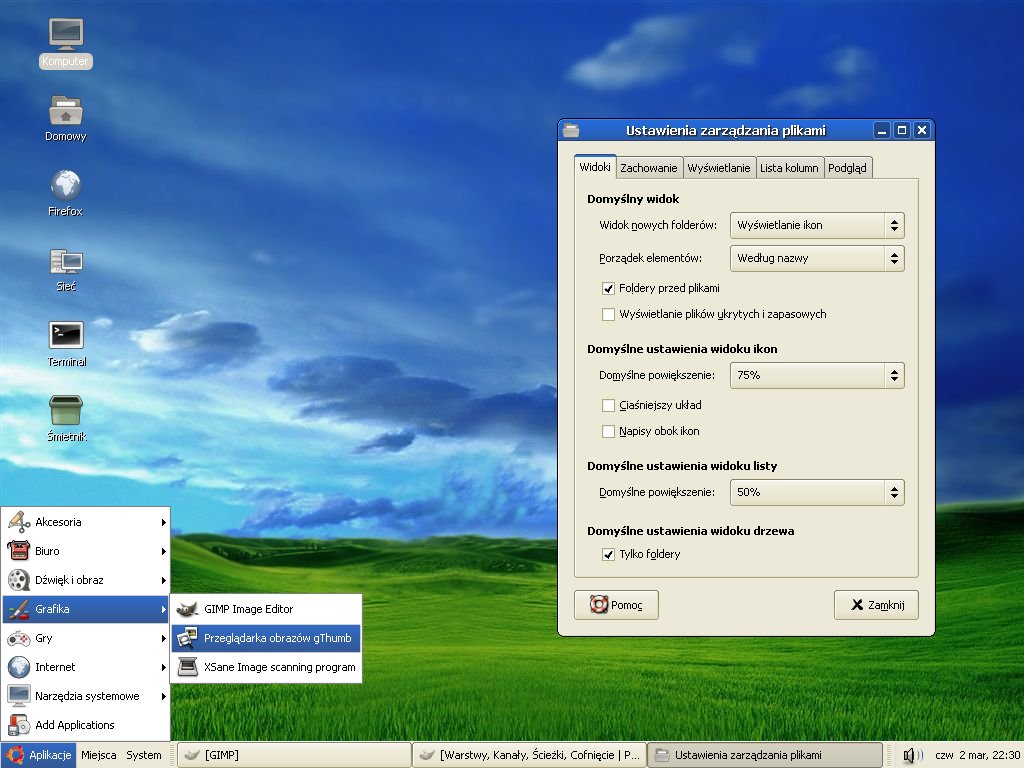Expand the Gry submenu arrow
Screen dimensions: 1024x768
click(x=163, y=638)
